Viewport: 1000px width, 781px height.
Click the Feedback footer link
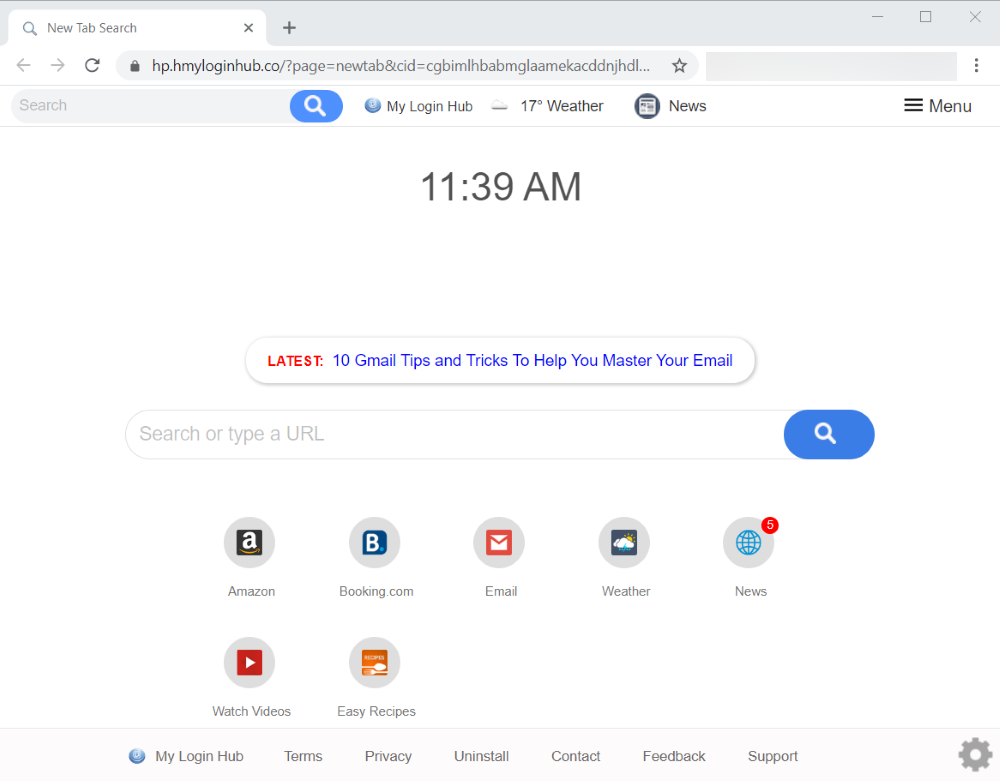(x=673, y=756)
